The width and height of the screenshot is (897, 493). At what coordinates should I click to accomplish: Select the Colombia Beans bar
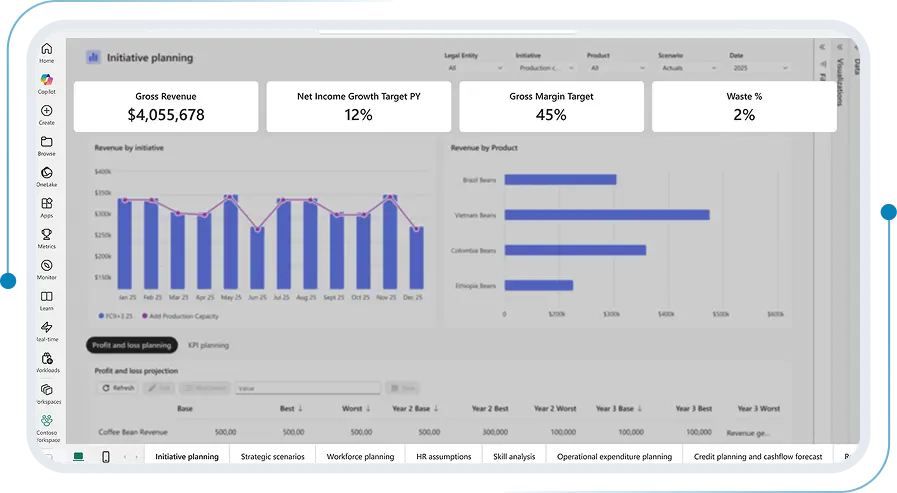[x=575, y=250]
